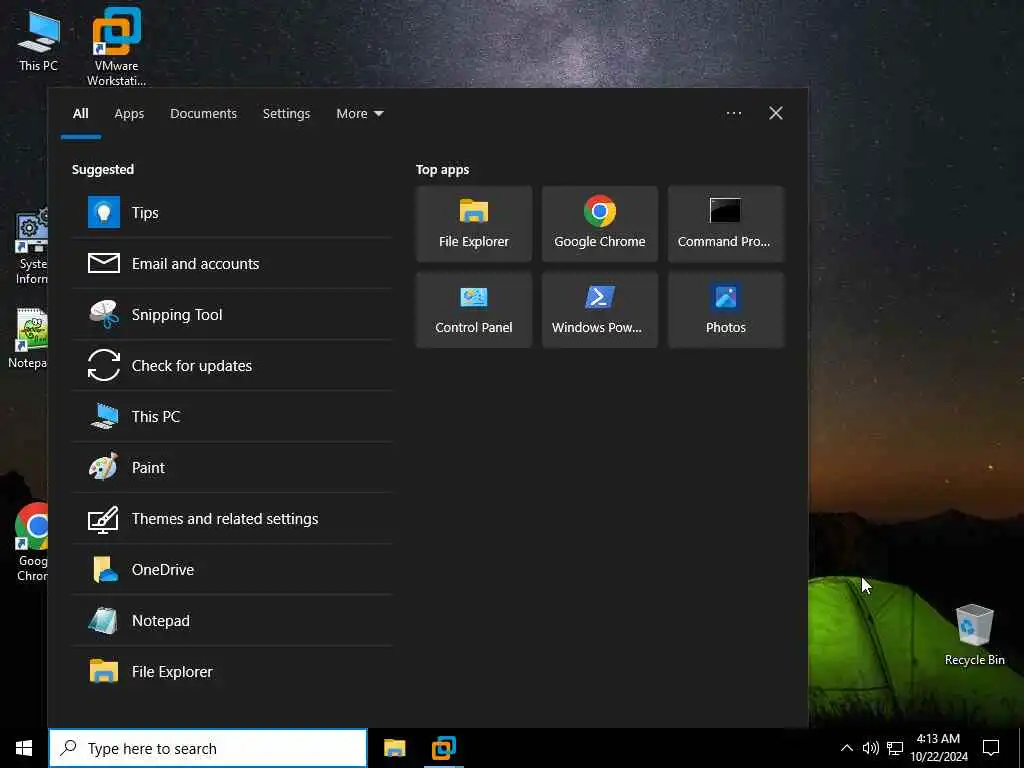Click the network tray icon
Screen dimensions: 1024x768
895,748
